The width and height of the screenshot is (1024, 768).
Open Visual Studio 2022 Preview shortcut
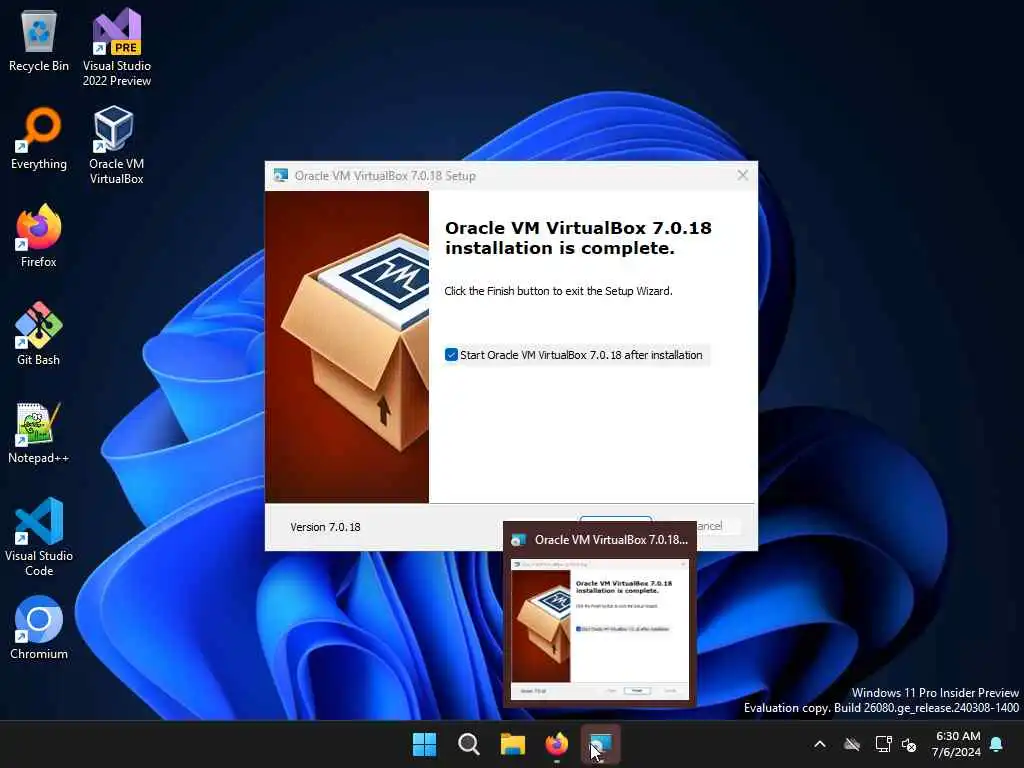pyautogui.click(x=116, y=47)
